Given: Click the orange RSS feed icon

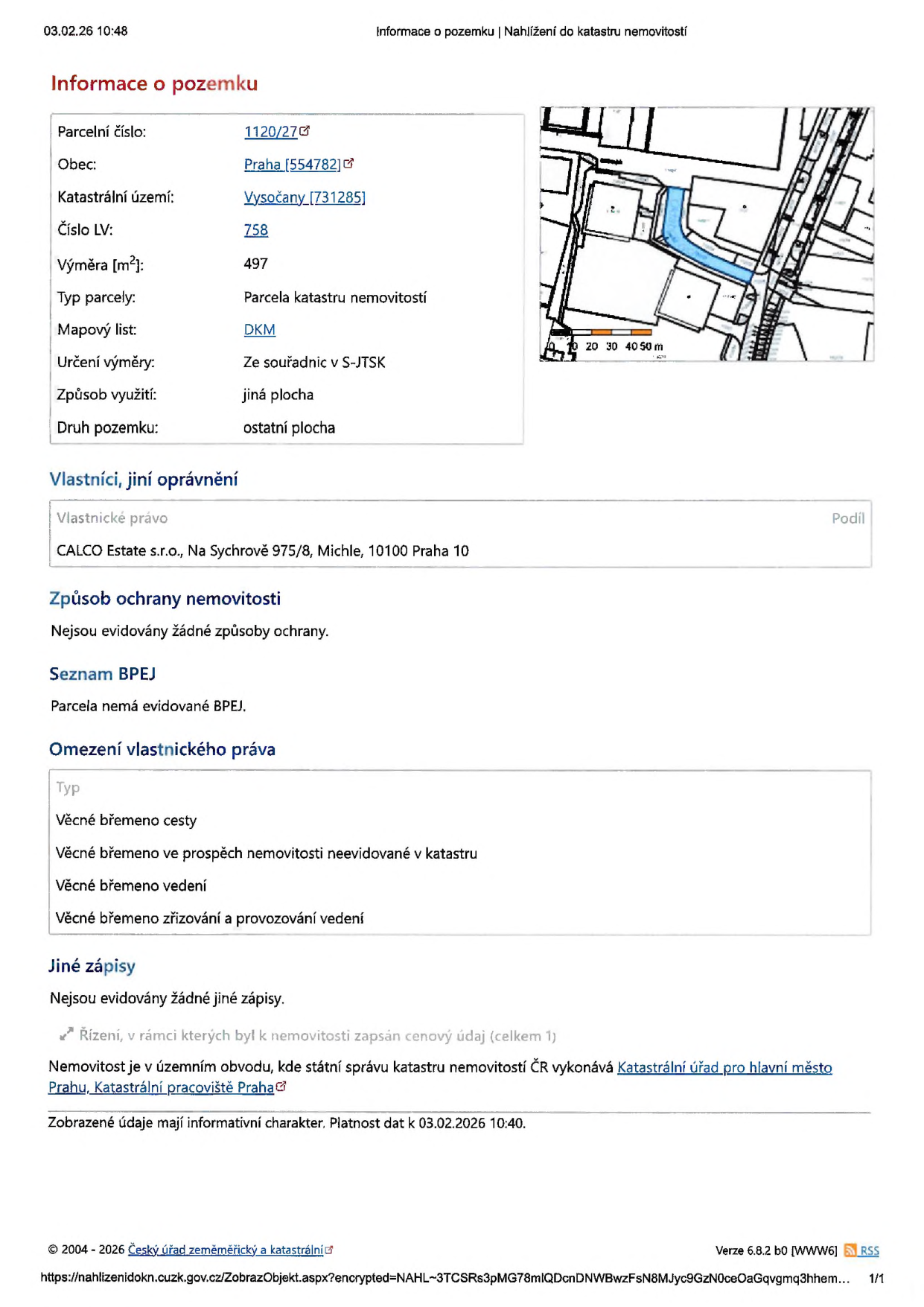Looking at the screenshot, I should [x=850, y=1250].
